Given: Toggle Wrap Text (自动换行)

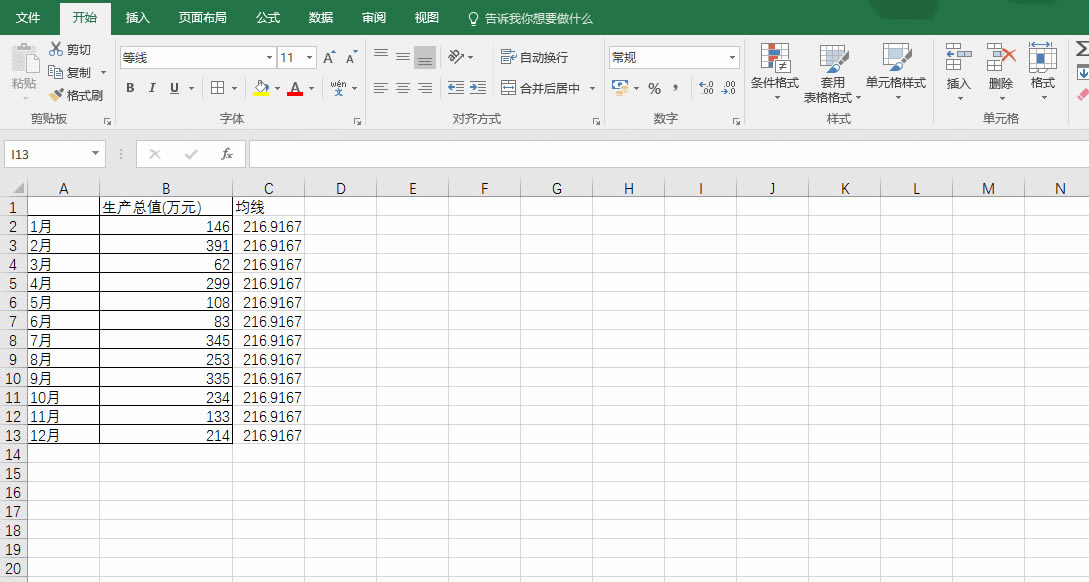Looking at the screenshot, I should point(534,58).
